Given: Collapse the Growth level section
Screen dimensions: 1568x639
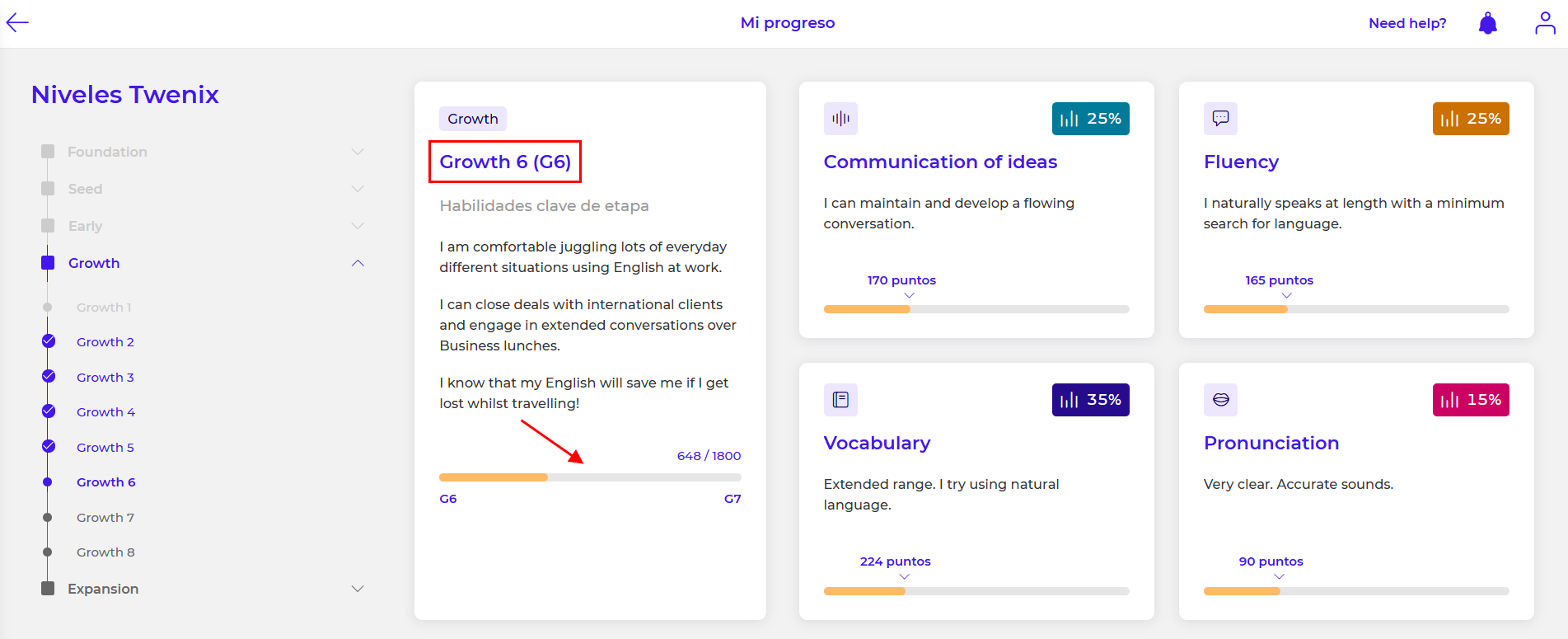Looking at the screenshot, I should tap(358, 263).
